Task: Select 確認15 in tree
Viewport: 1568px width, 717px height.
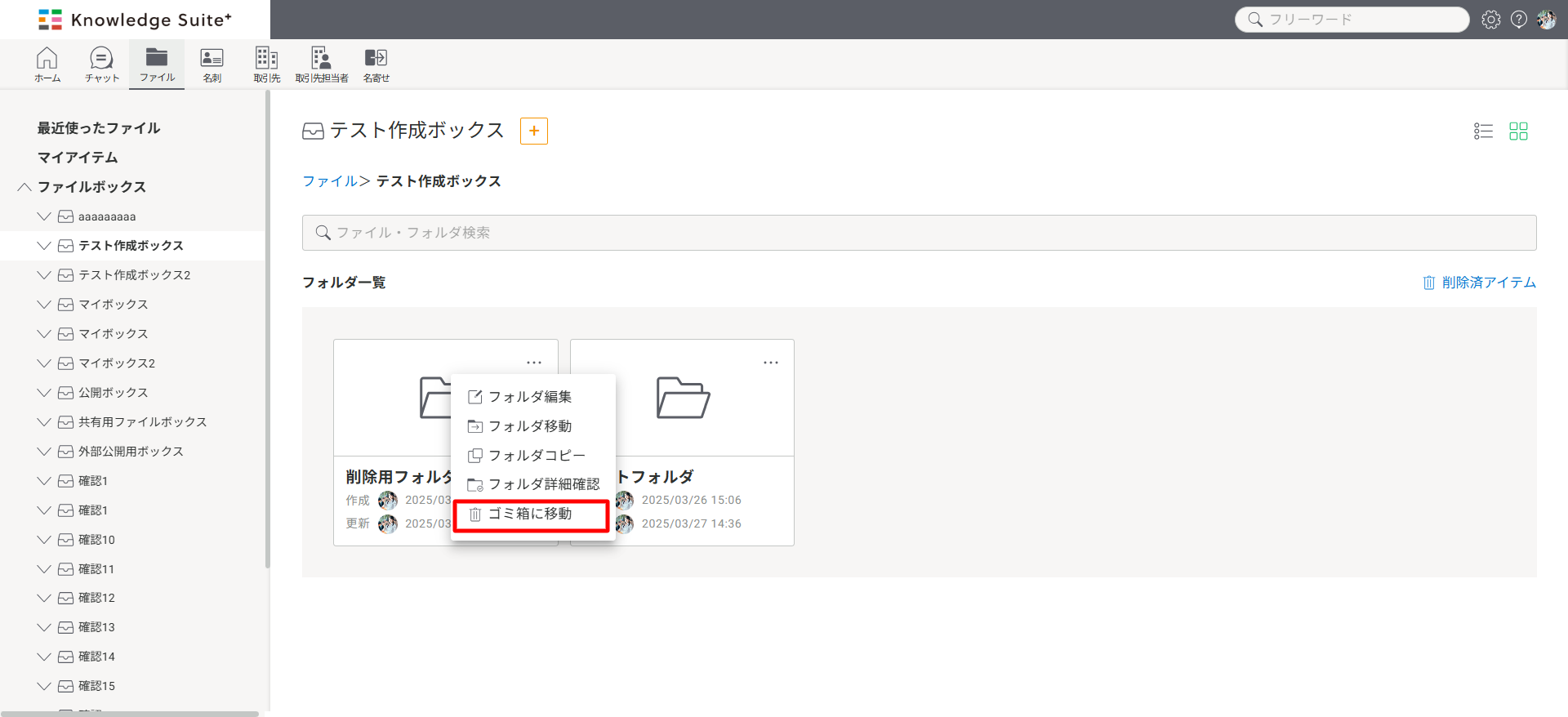Action: pos(96,687)
